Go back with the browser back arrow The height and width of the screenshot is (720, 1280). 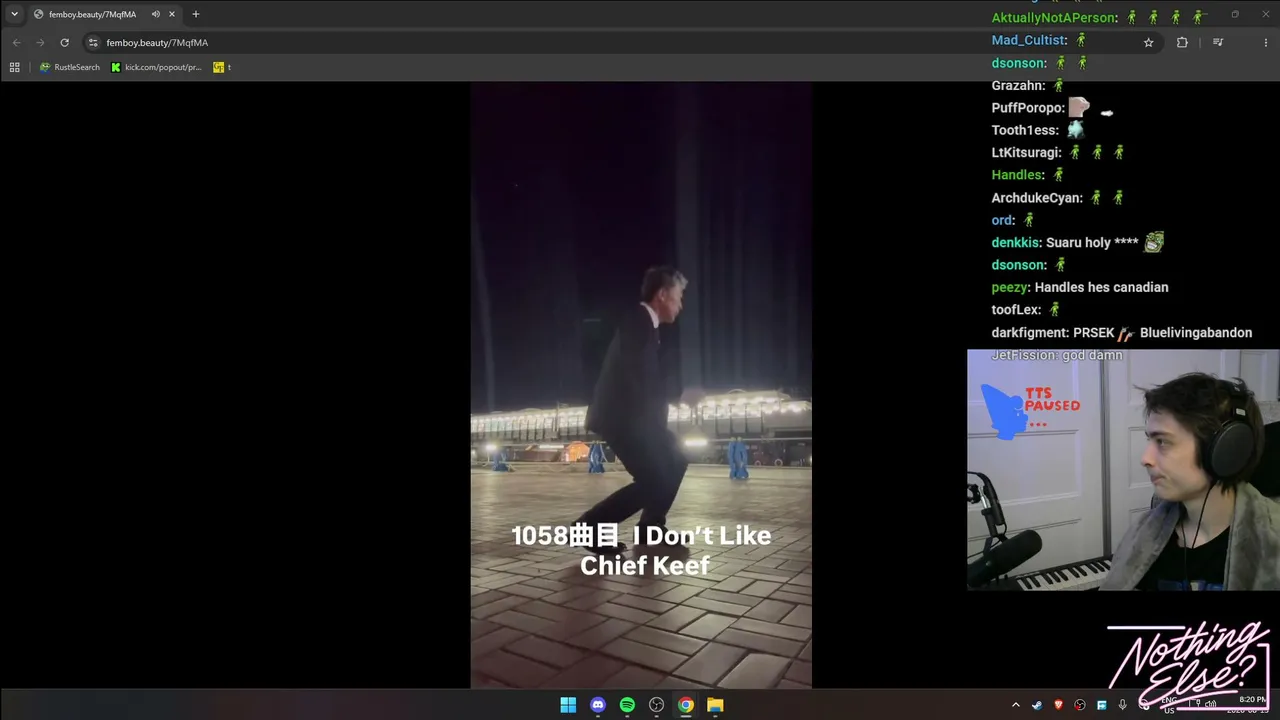(x=16, y=42)
